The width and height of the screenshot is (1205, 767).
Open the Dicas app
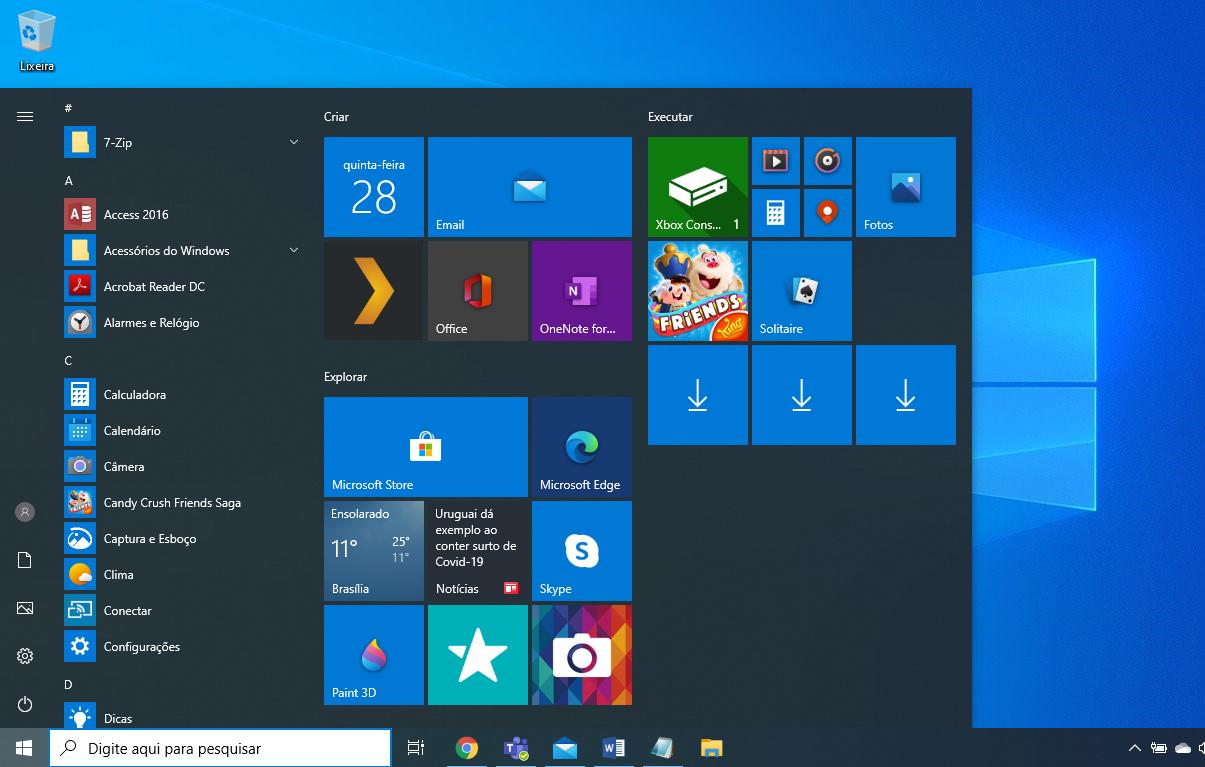click(x=184, y=717)
